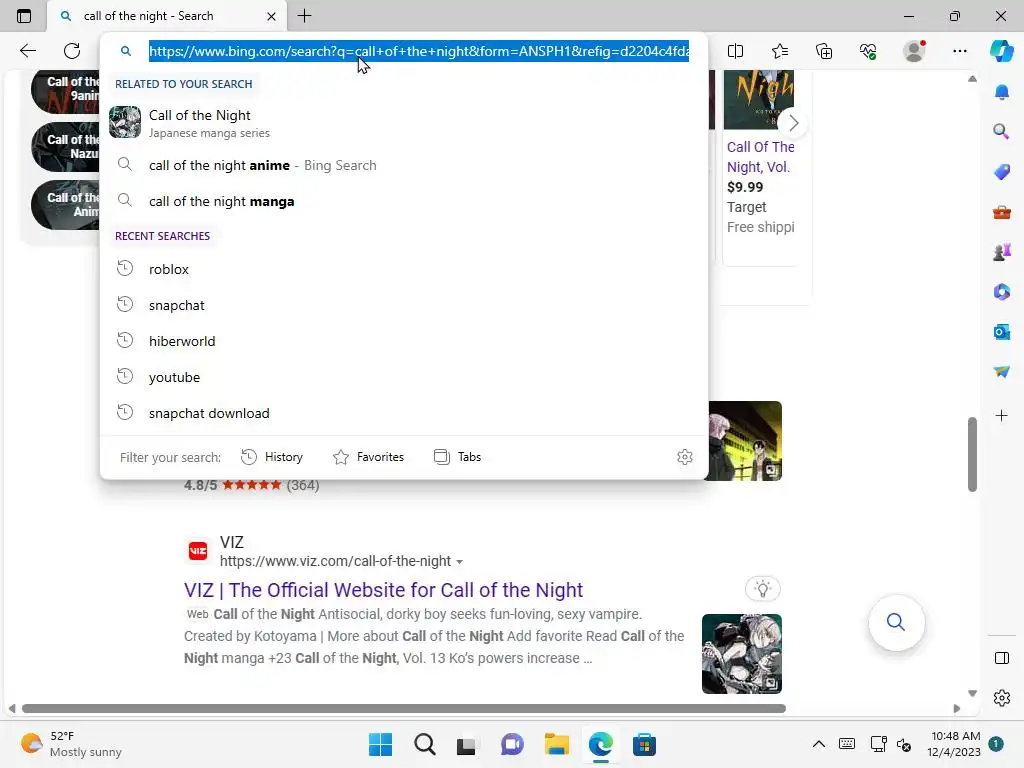Open a new tab with the plus button

point(304,16)
